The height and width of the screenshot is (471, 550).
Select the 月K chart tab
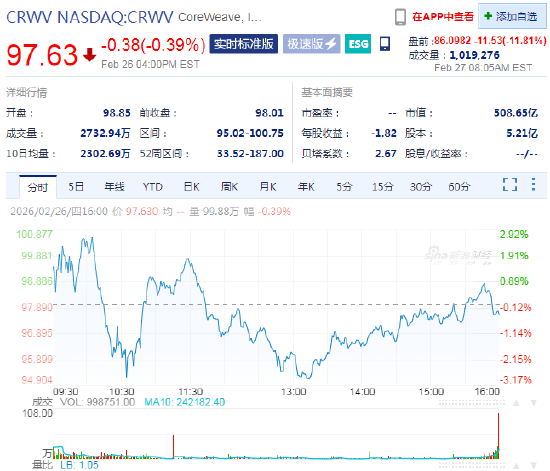coord(268,187)
